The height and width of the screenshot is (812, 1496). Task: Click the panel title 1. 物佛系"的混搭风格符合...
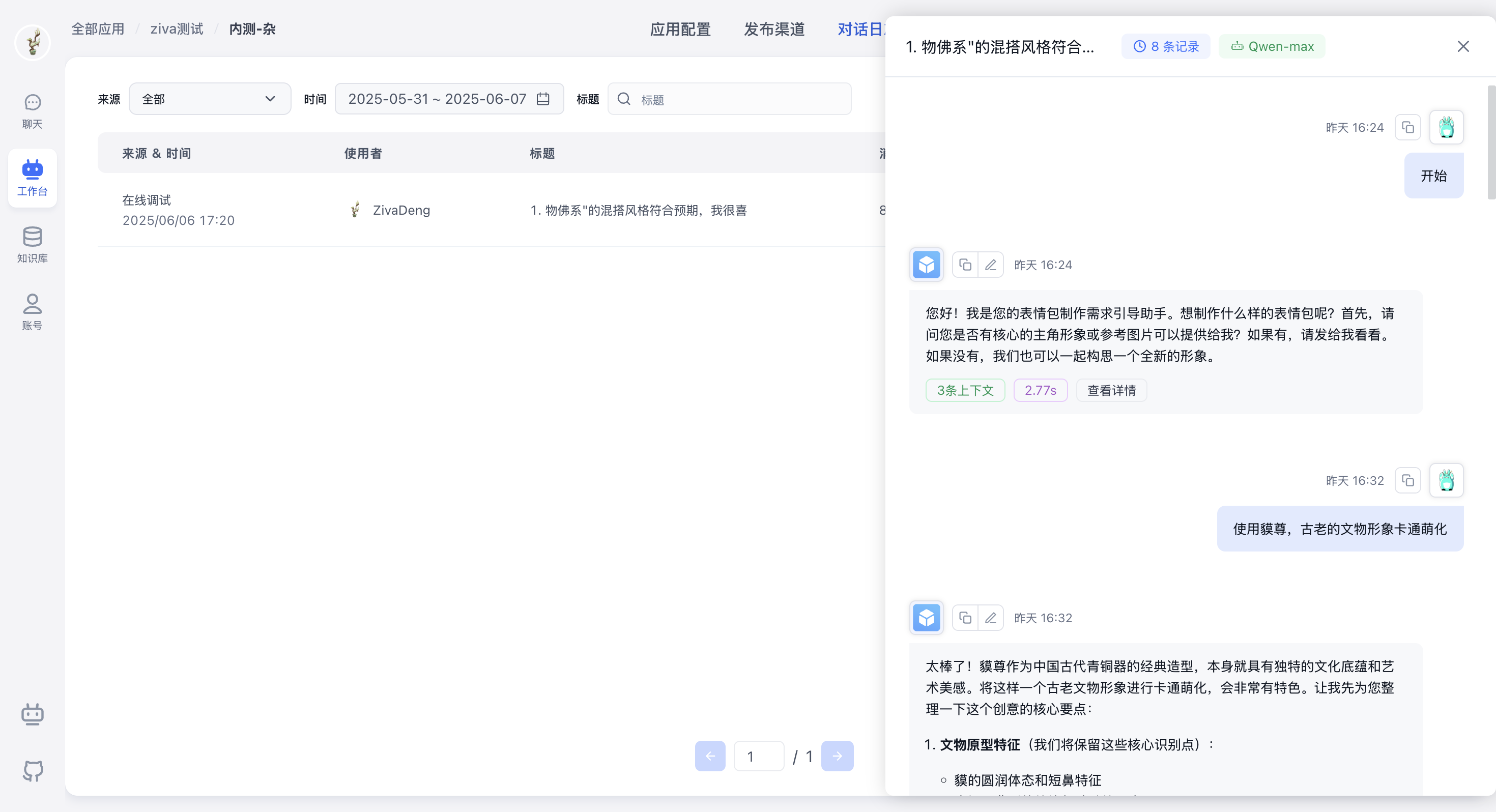tap(999, 46)
